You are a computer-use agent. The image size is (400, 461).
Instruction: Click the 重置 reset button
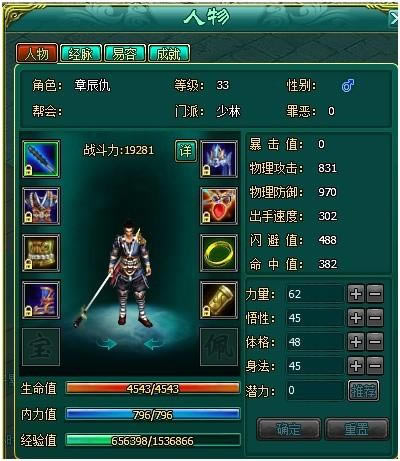(x=357, y=429)
